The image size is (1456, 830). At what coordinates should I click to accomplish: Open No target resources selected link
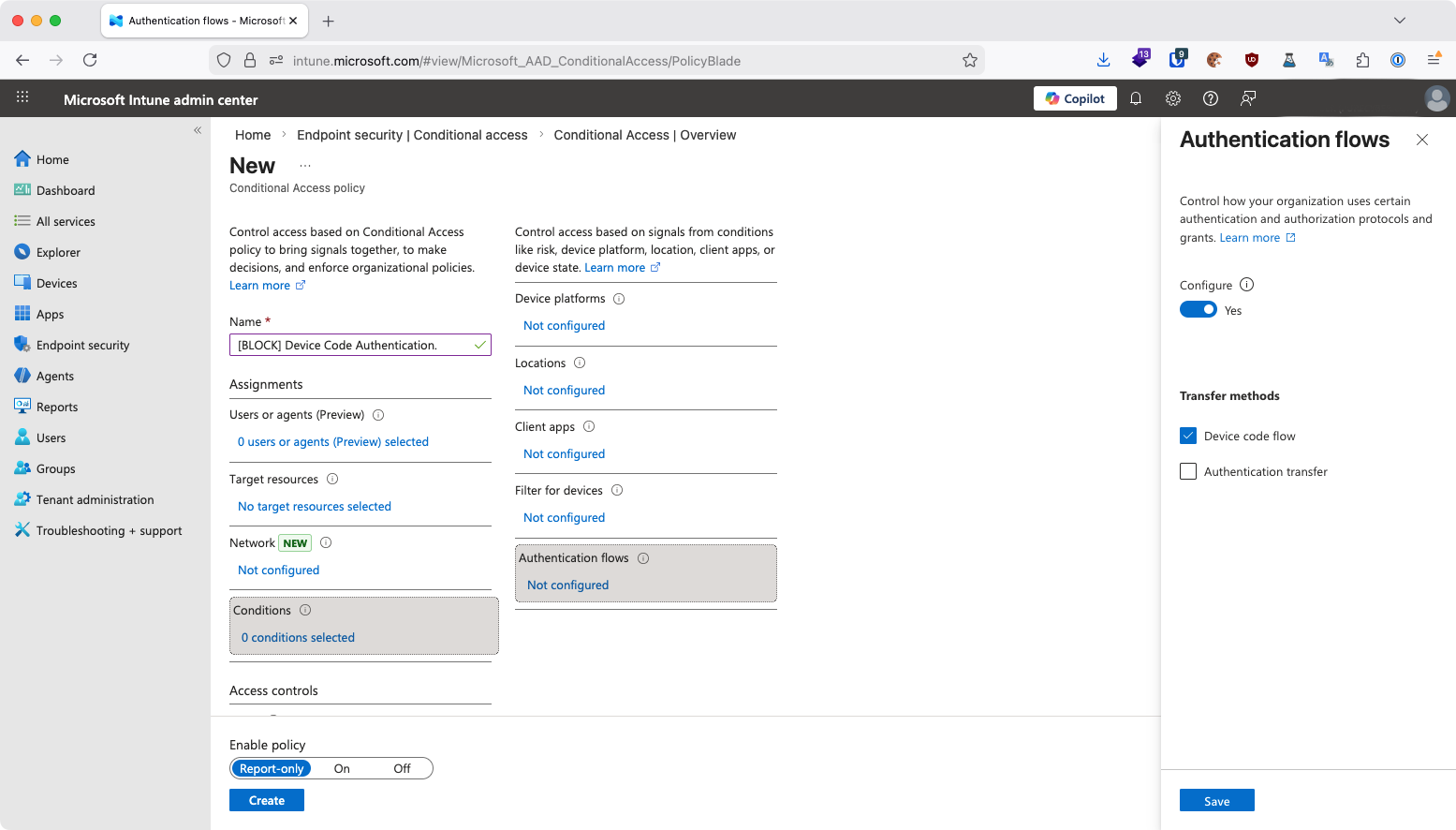[x=315, y=506]
